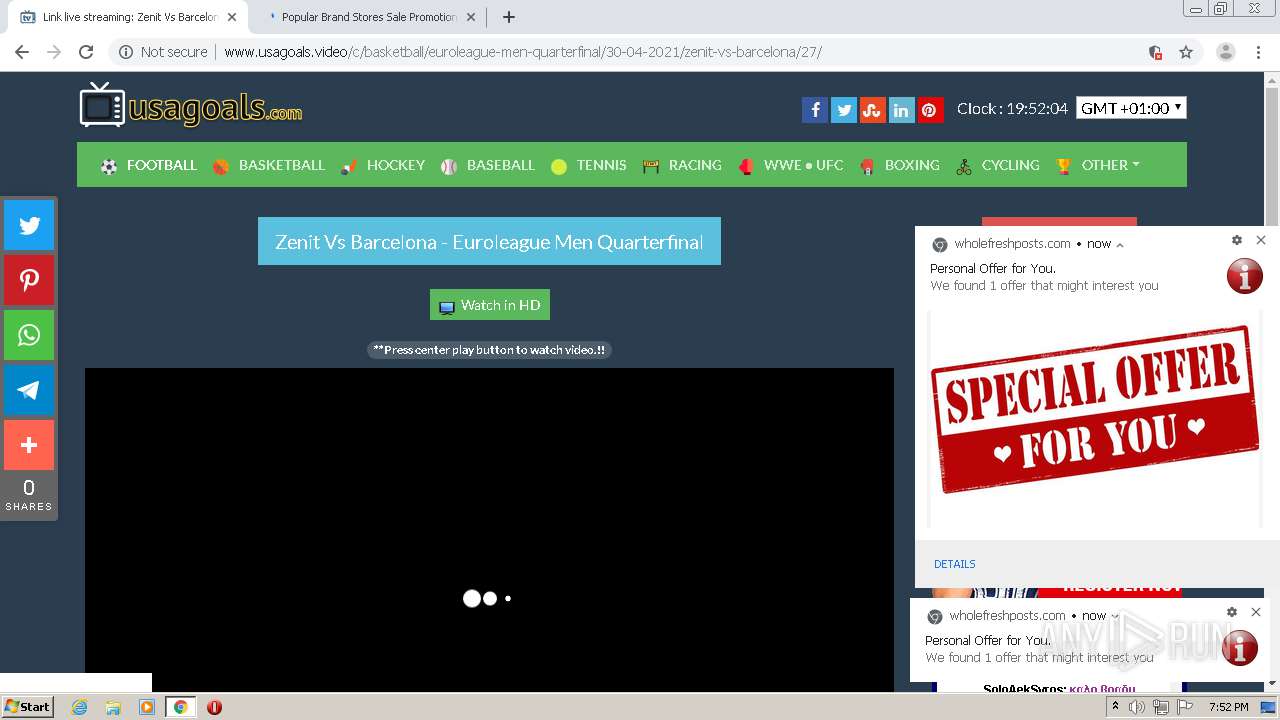
Task: Open FOOTBALL category
Action: click(149, 165)
